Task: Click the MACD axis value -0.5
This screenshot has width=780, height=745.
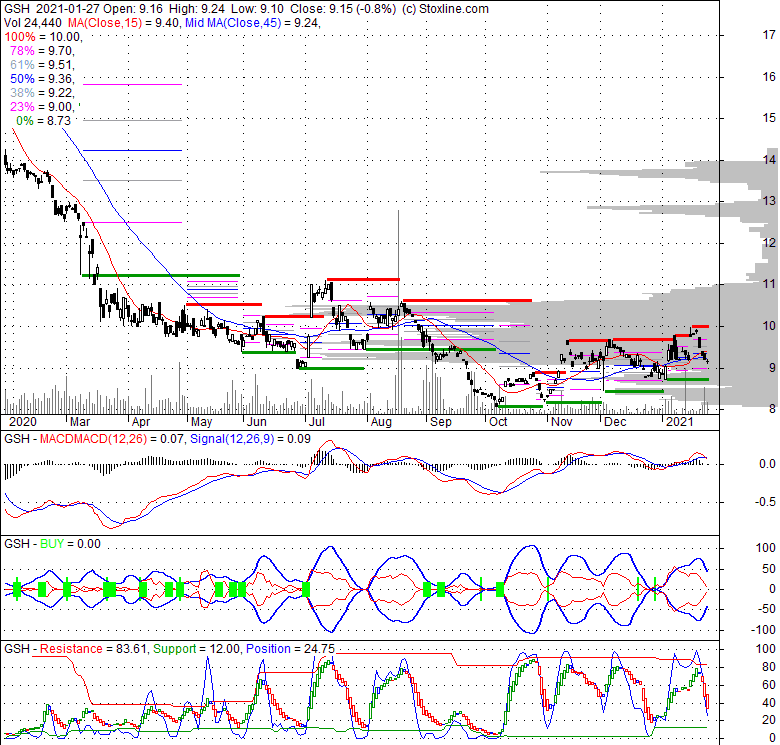Action: click(x=765, y=502)
